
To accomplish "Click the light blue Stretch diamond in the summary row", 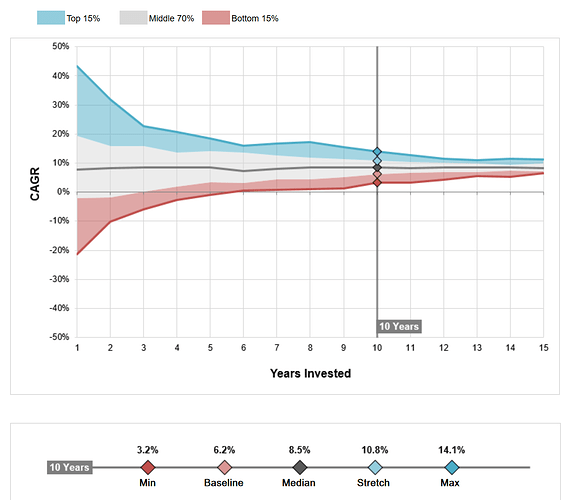I will tap(375, 467).
